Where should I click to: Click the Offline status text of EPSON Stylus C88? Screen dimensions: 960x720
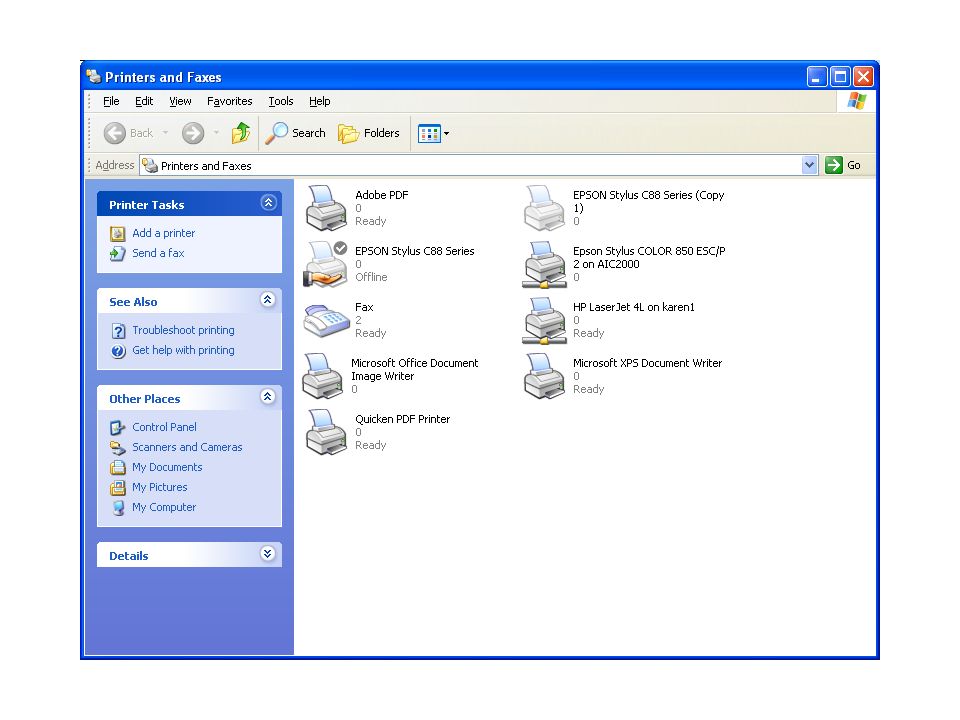coord(371,277)
